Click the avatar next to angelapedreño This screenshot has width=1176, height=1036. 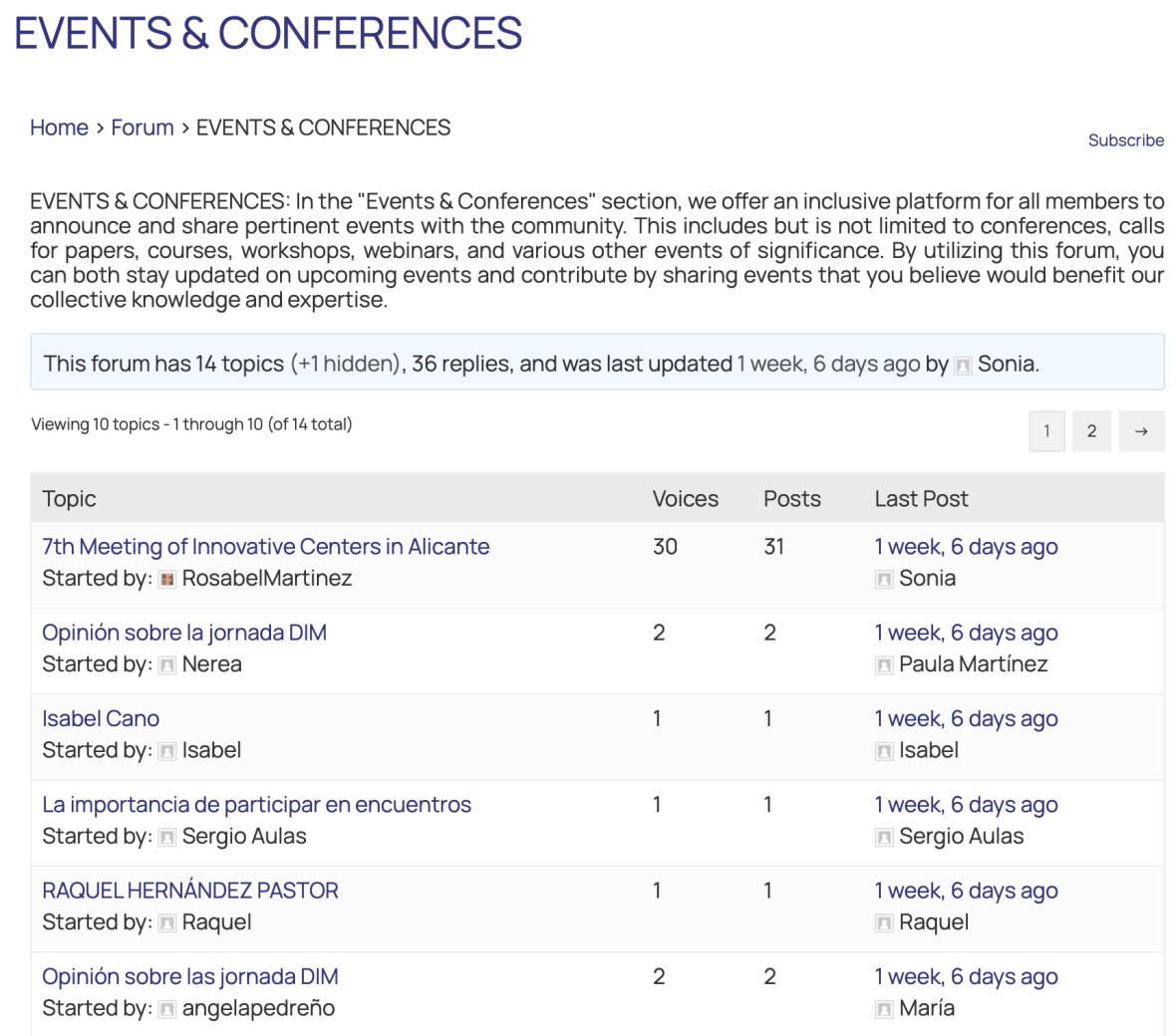pos(167,1010)
